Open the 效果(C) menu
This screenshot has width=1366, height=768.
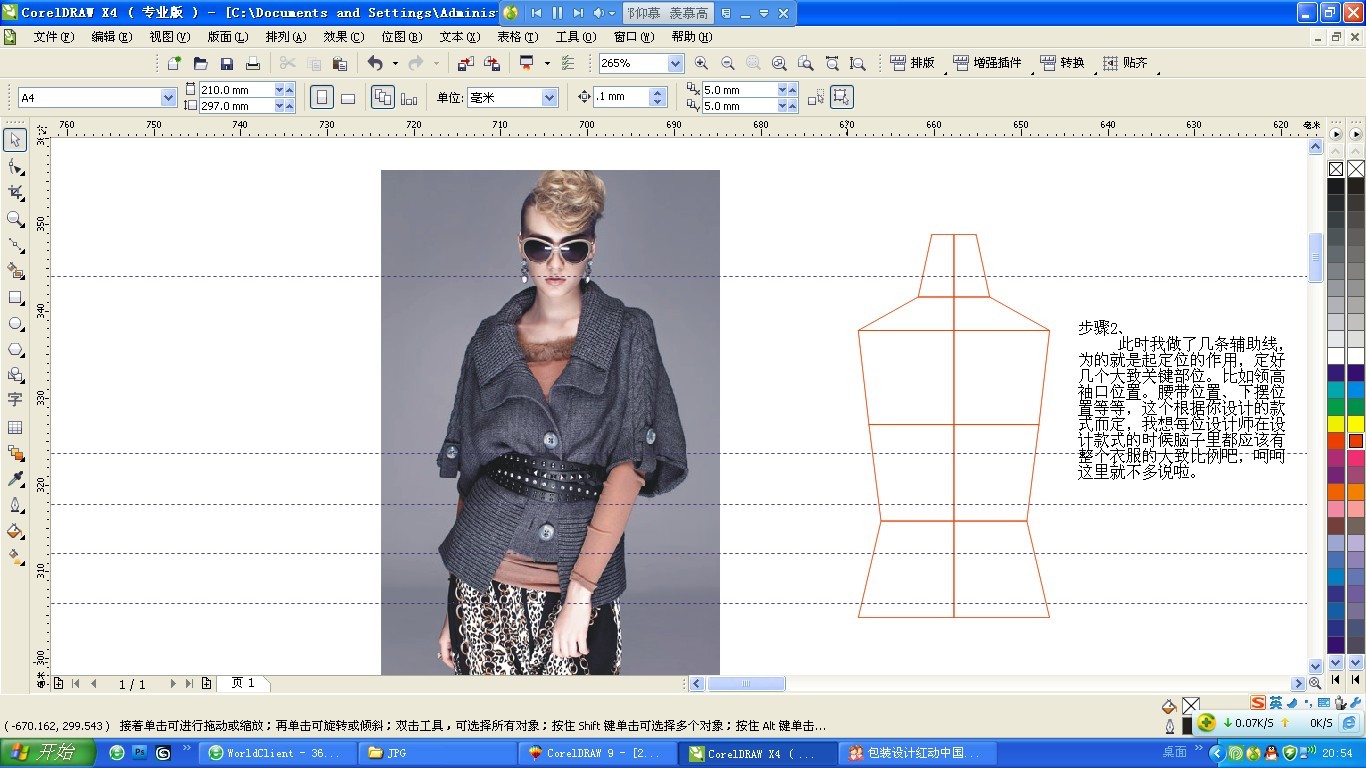(x=344, y=37)
